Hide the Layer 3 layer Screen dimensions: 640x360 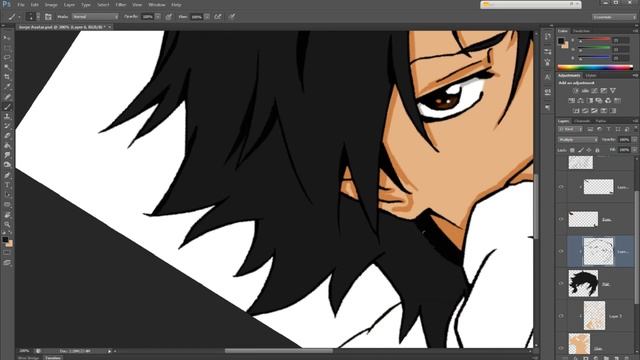pyautogui.click(x=561, y=316)
